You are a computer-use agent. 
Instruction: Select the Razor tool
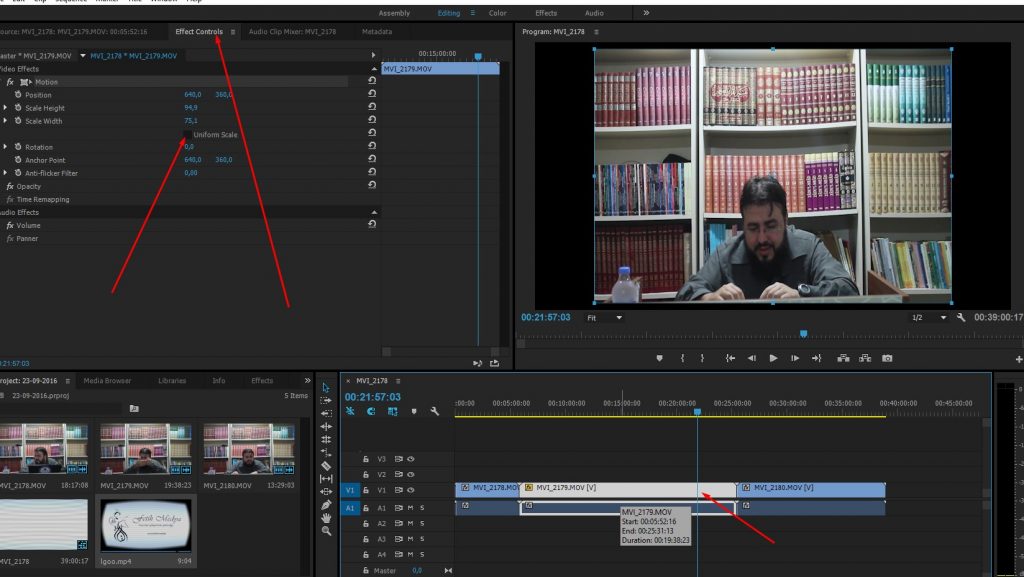coord(326,465)
